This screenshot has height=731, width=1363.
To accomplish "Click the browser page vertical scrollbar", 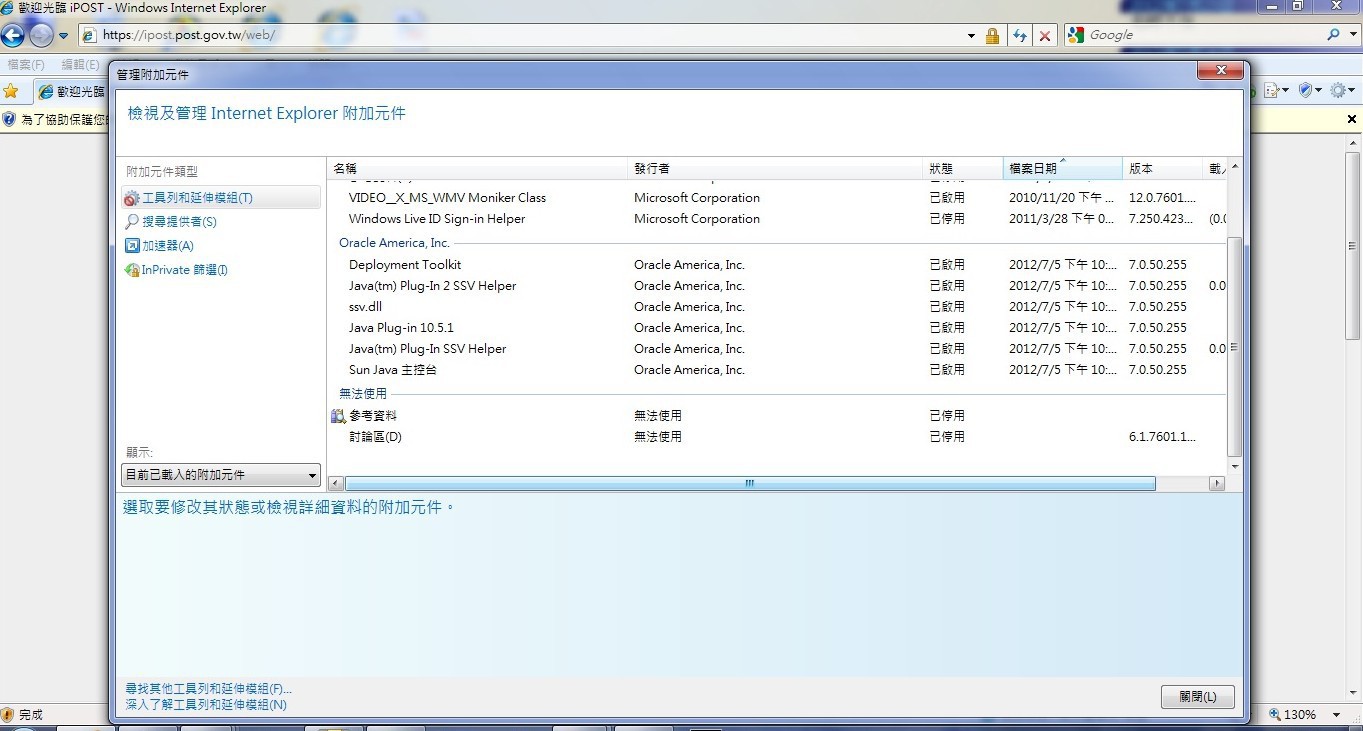I will (1354, 245).
